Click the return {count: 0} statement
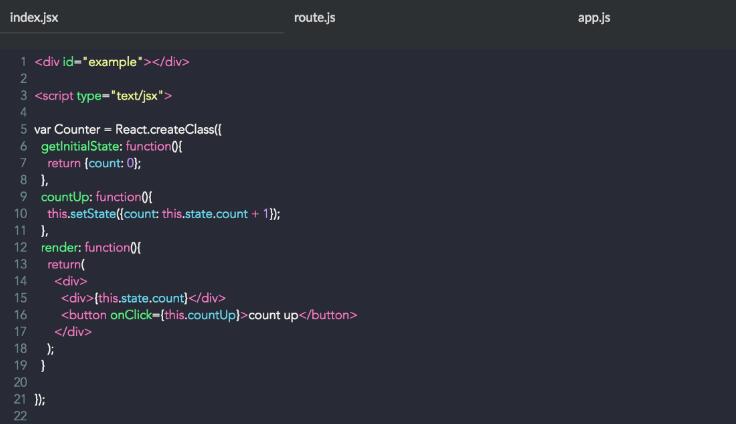The width and height of the screenshot is (736, 424). coord(94,163)
